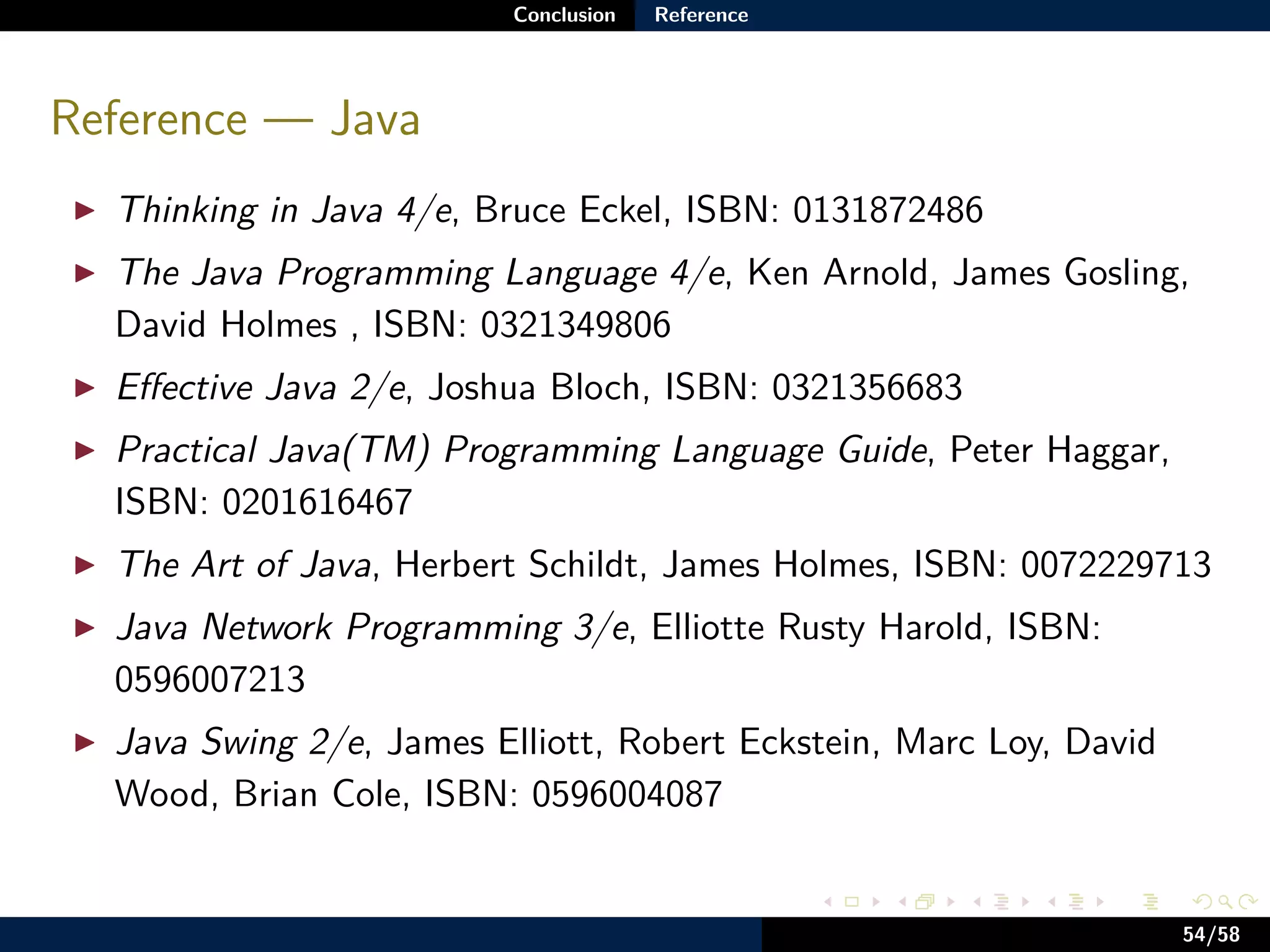Click 'Practical Java(TM) Programming Language Guide' title

coord(522,451)
